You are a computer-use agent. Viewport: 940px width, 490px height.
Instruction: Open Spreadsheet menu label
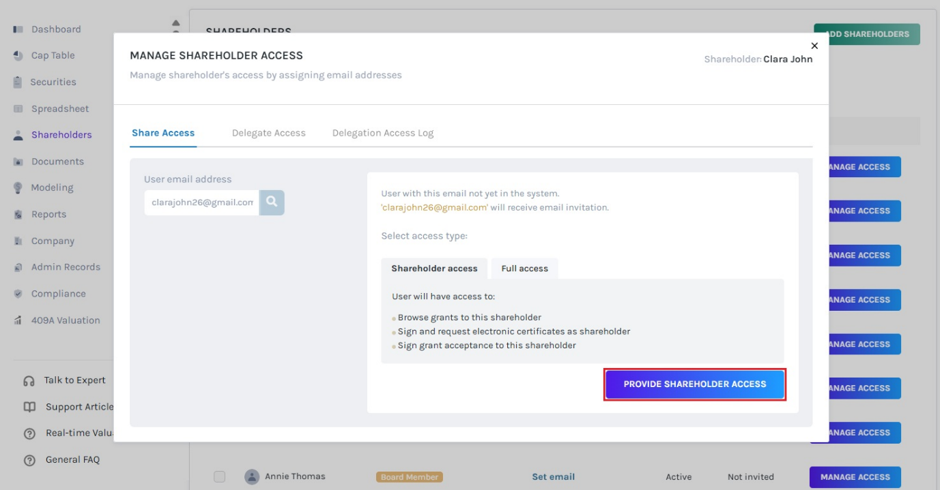(x=60, y=109)
